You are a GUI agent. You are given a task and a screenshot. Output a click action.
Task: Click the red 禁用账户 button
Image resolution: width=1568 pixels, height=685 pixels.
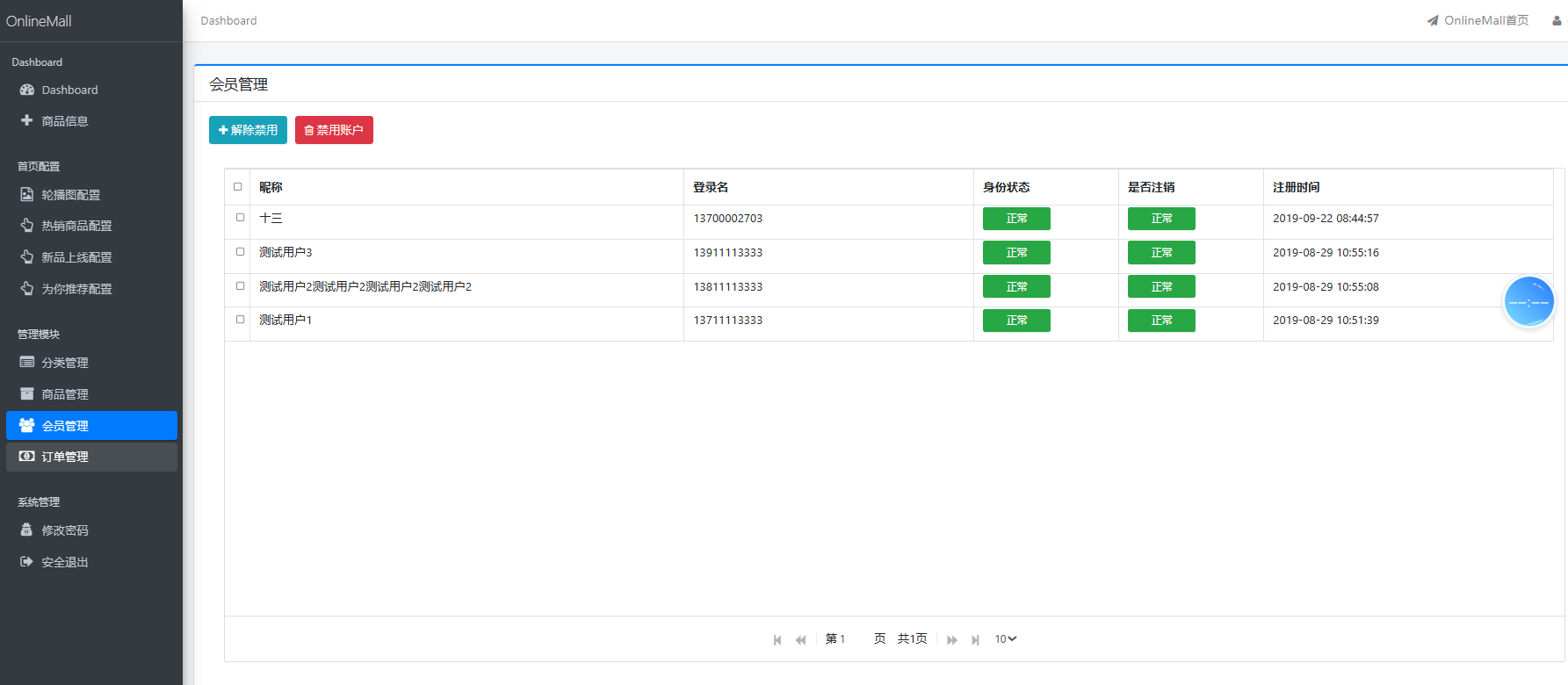pyautogui.click(x=334, y=130)
